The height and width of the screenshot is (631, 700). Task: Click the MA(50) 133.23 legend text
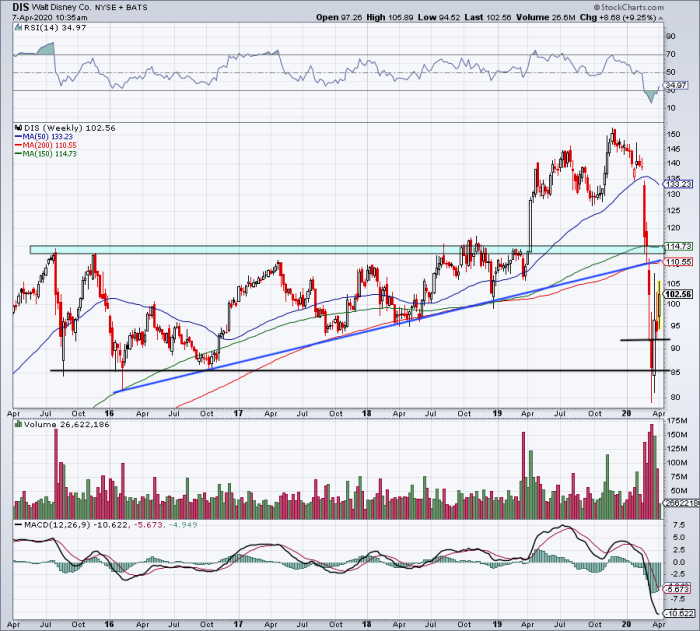click(48, 137)
